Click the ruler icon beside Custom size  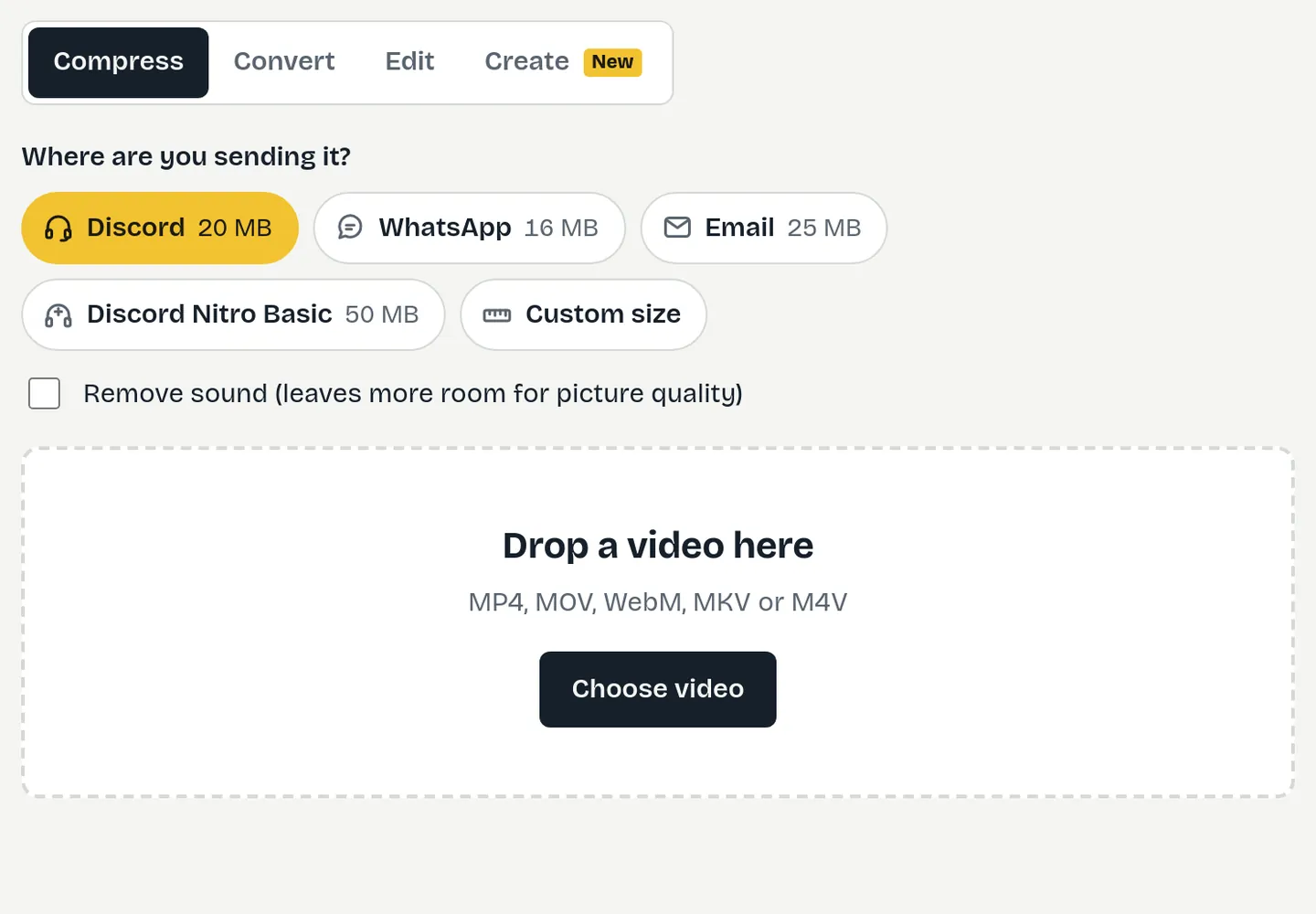497,315
